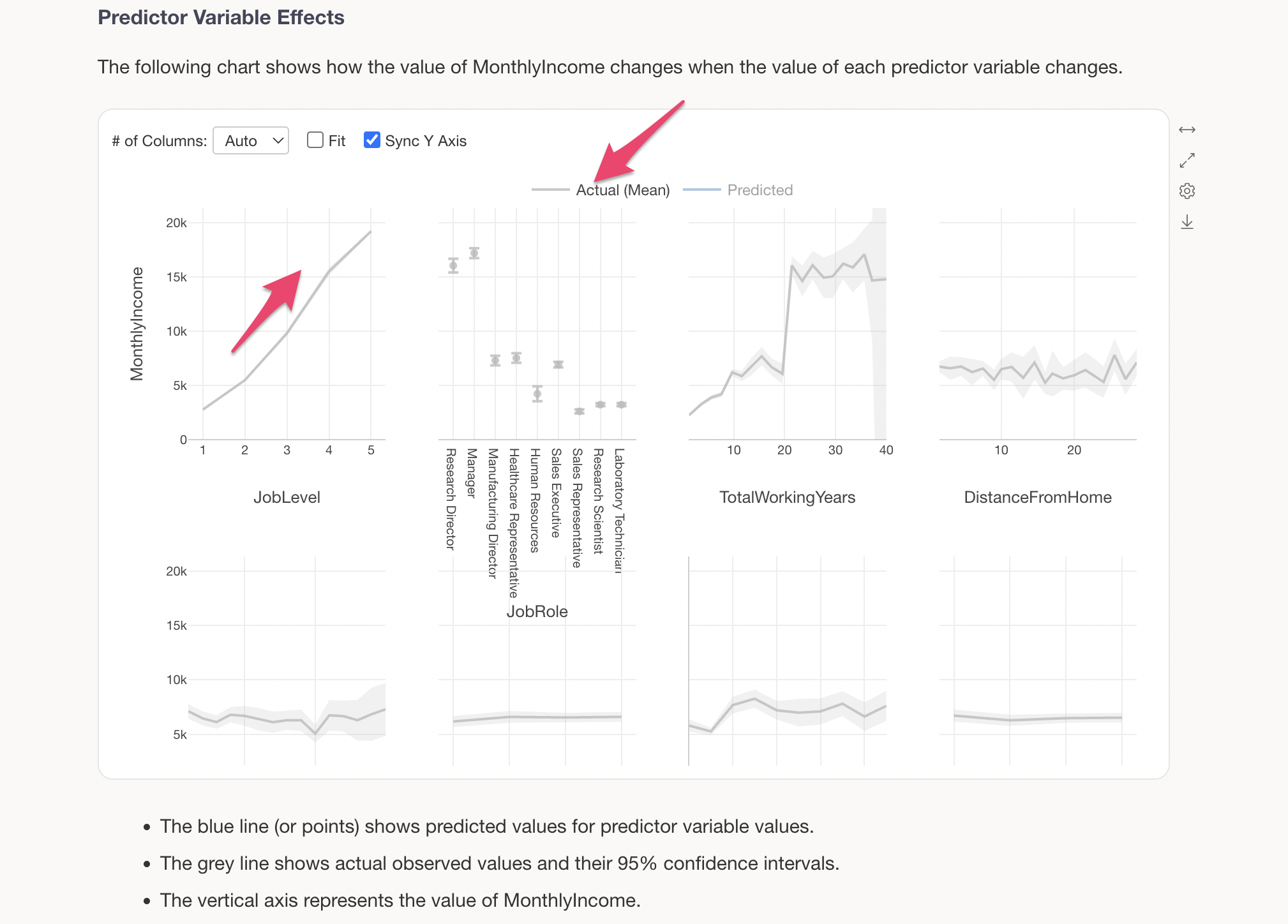Viewport: 1288px width, 924px height.
Task: Click the horizontal expand width icon
Action: pyautogui.click(x=1187, y=130)
